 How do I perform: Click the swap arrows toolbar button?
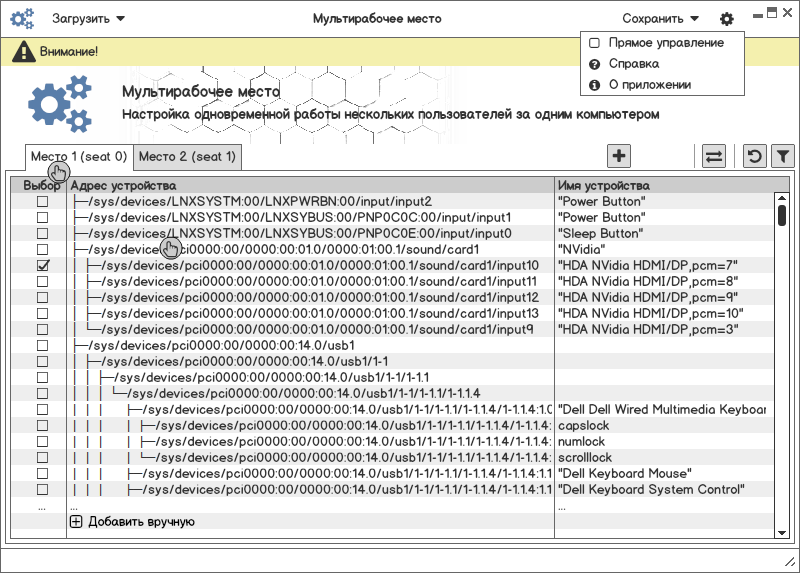click(x=713, y=156)
